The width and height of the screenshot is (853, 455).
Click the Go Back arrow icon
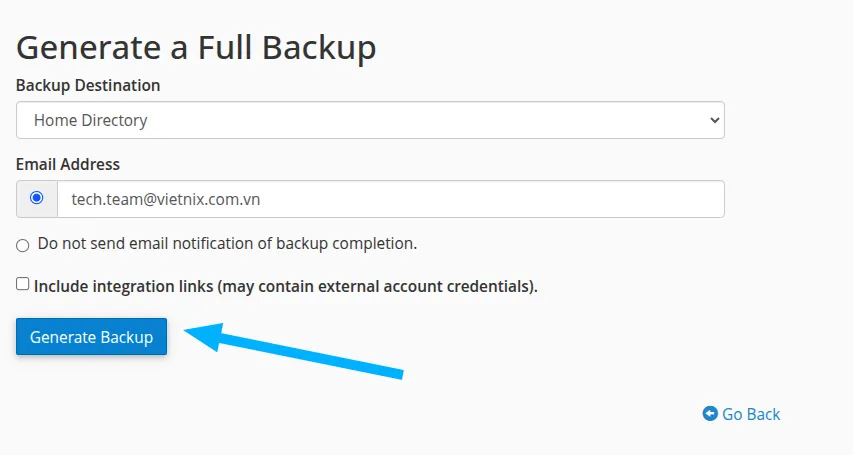[x=710, y=413]
